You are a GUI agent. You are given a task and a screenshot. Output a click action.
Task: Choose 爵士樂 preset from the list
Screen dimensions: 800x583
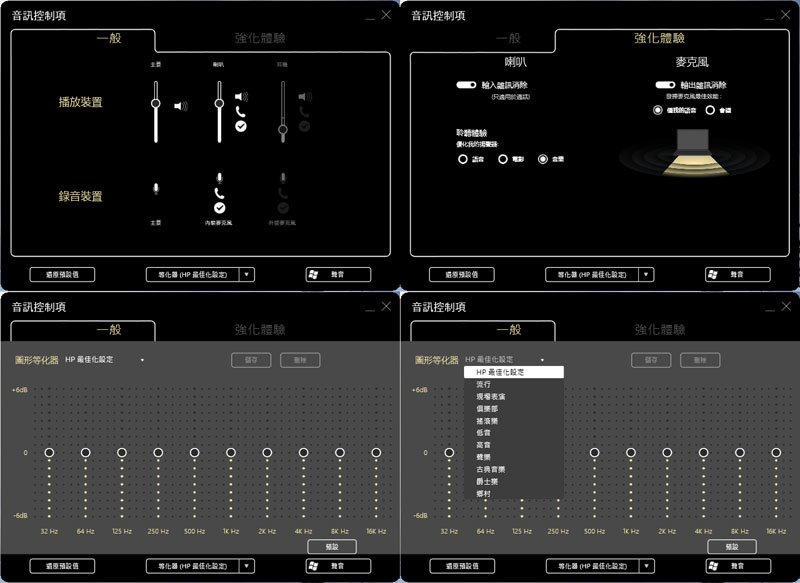514,481
